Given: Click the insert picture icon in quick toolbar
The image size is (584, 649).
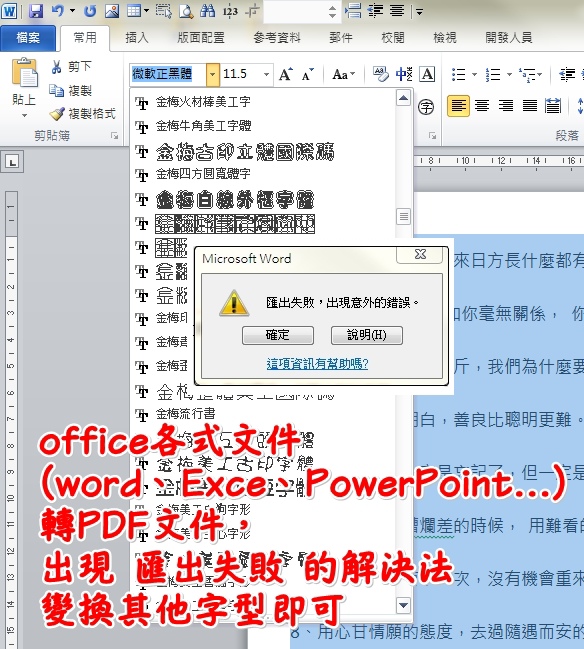Looking at the screenshot, I should click(112, 11).
